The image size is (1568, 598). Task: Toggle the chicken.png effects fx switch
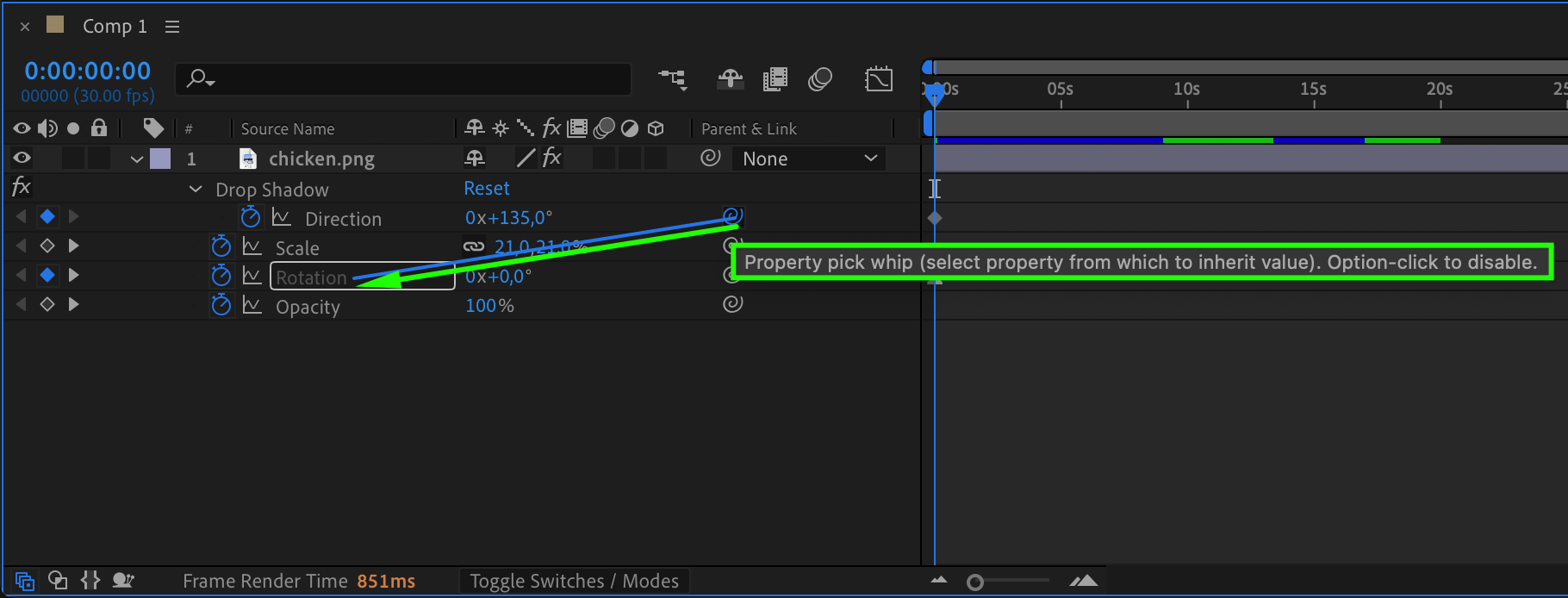[x=551, y=158]
